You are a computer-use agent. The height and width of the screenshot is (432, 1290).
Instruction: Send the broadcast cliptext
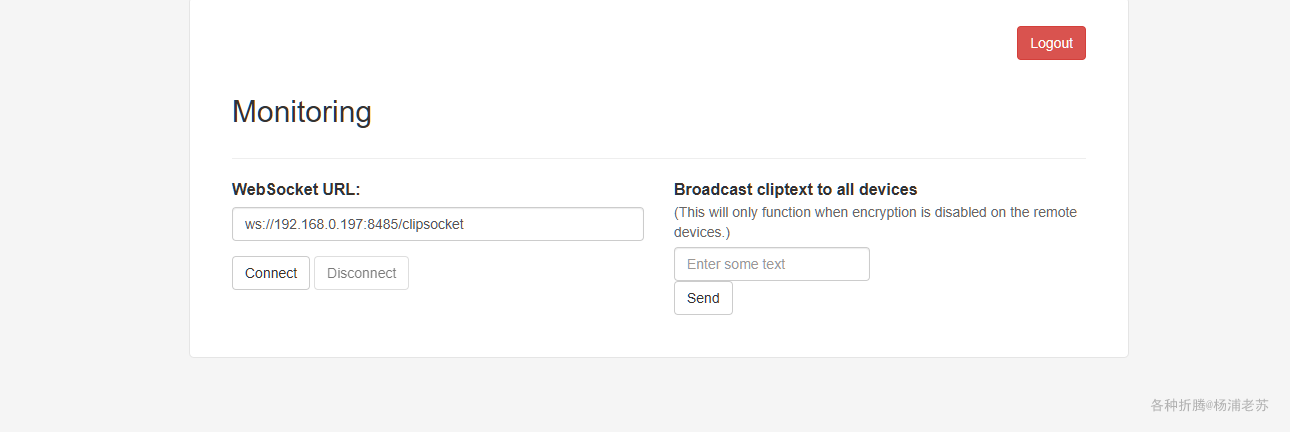[x=703, y=298]
